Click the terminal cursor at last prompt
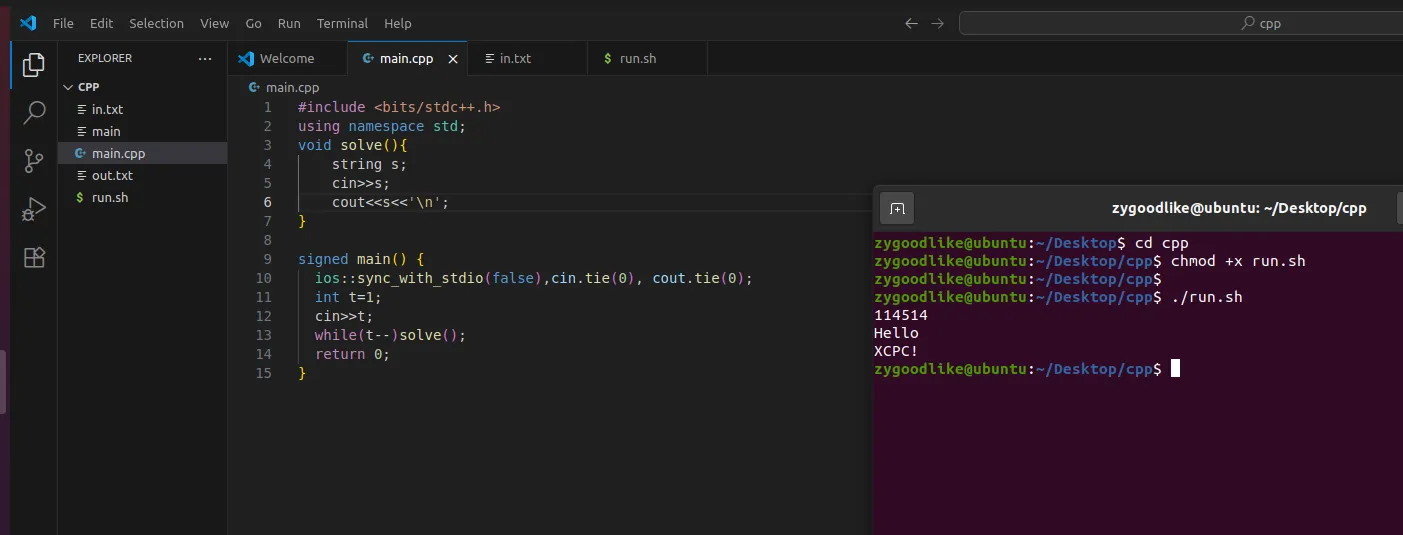Image resolution: width=1403 pixels, height=535 pixels. click(1175, 369)
